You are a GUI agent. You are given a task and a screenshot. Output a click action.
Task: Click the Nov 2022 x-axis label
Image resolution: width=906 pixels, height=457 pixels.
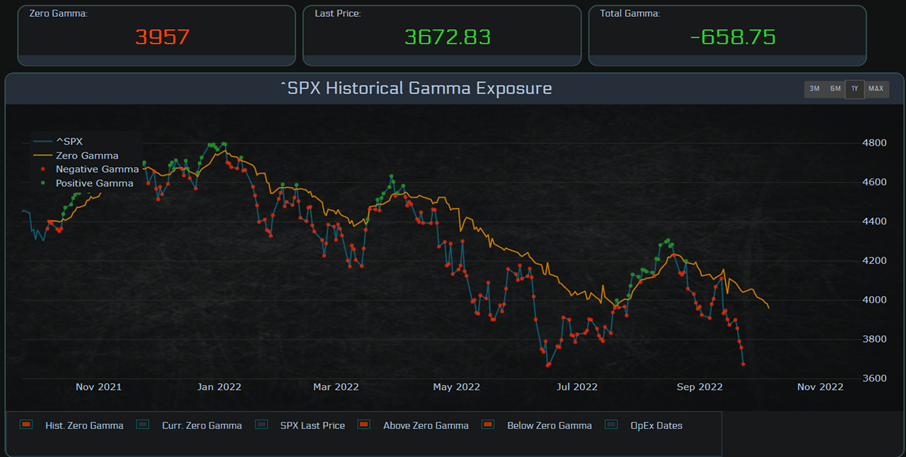click(x=820, y=387)
